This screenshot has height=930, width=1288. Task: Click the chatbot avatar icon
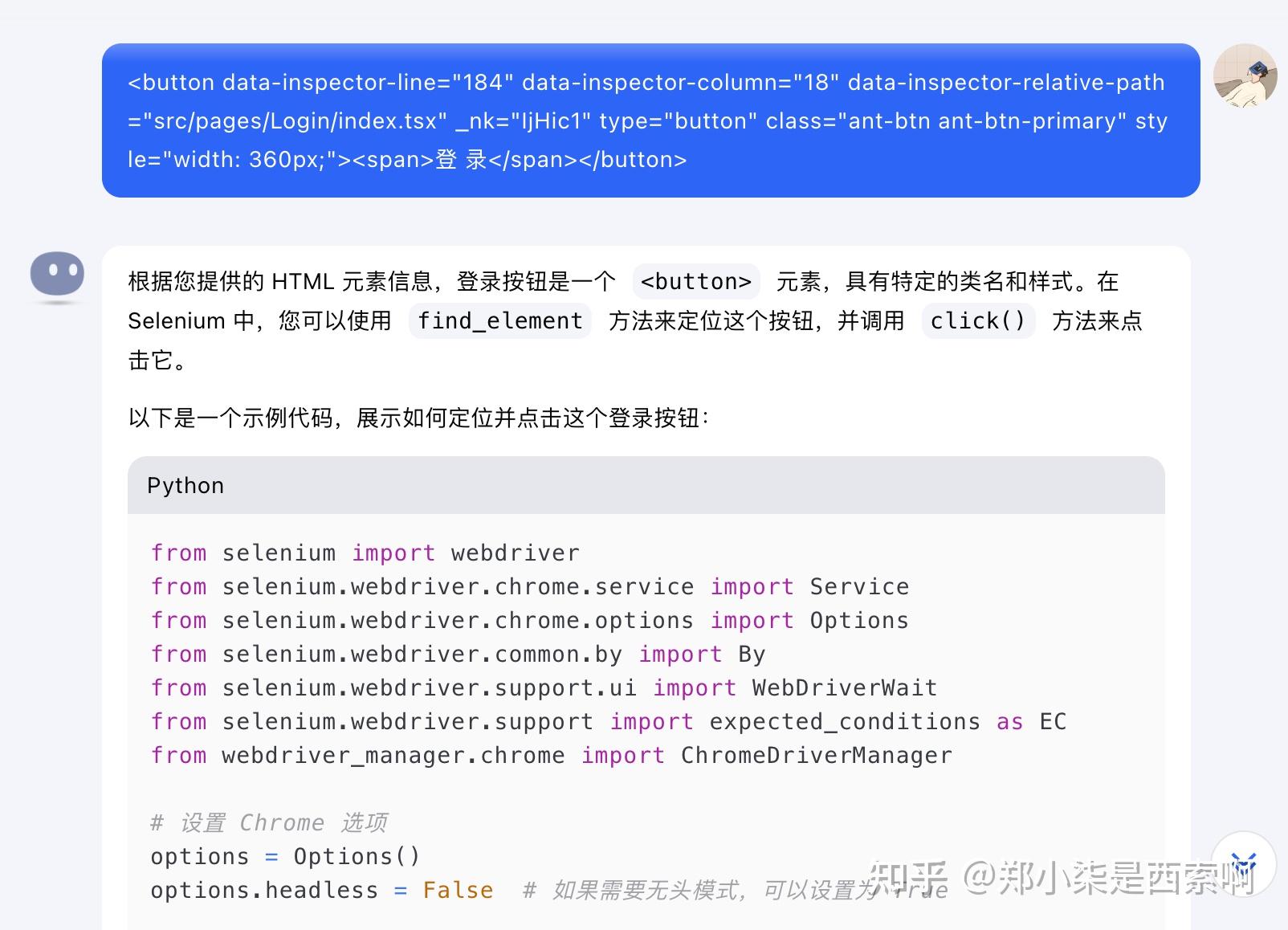57,275
